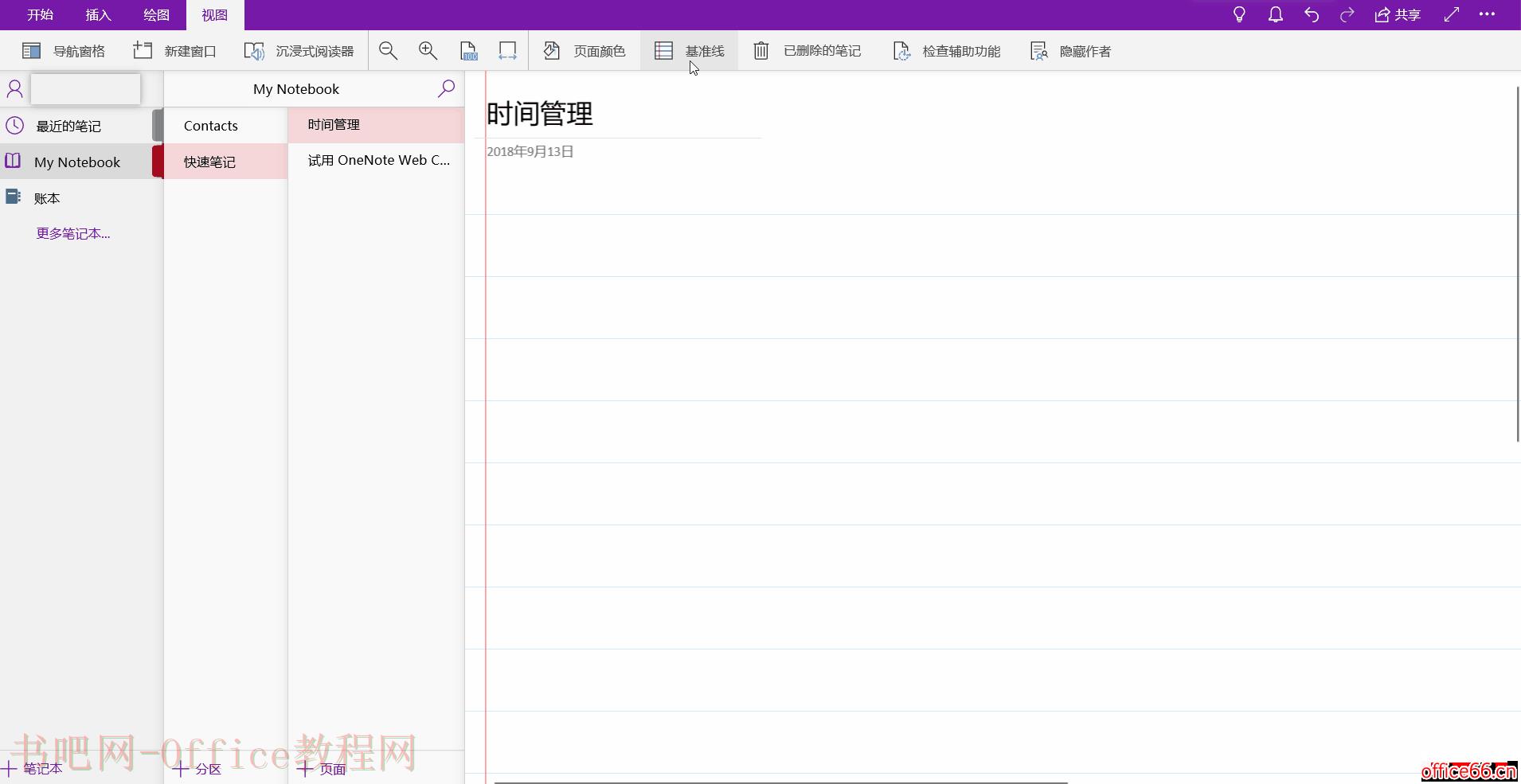Set zoom to 100% page icon
This screenshot has height=784, width=1521.
point(469,51)
